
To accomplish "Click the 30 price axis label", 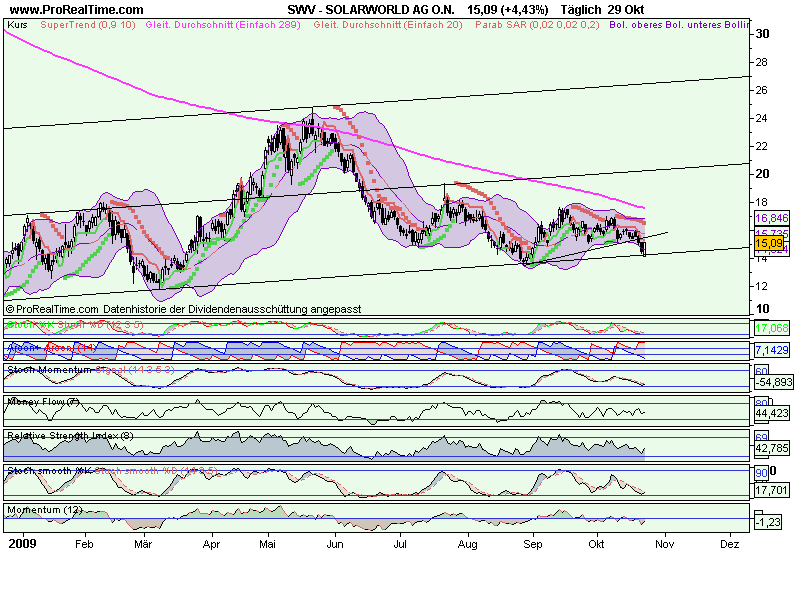I will [x=762, y=34].
